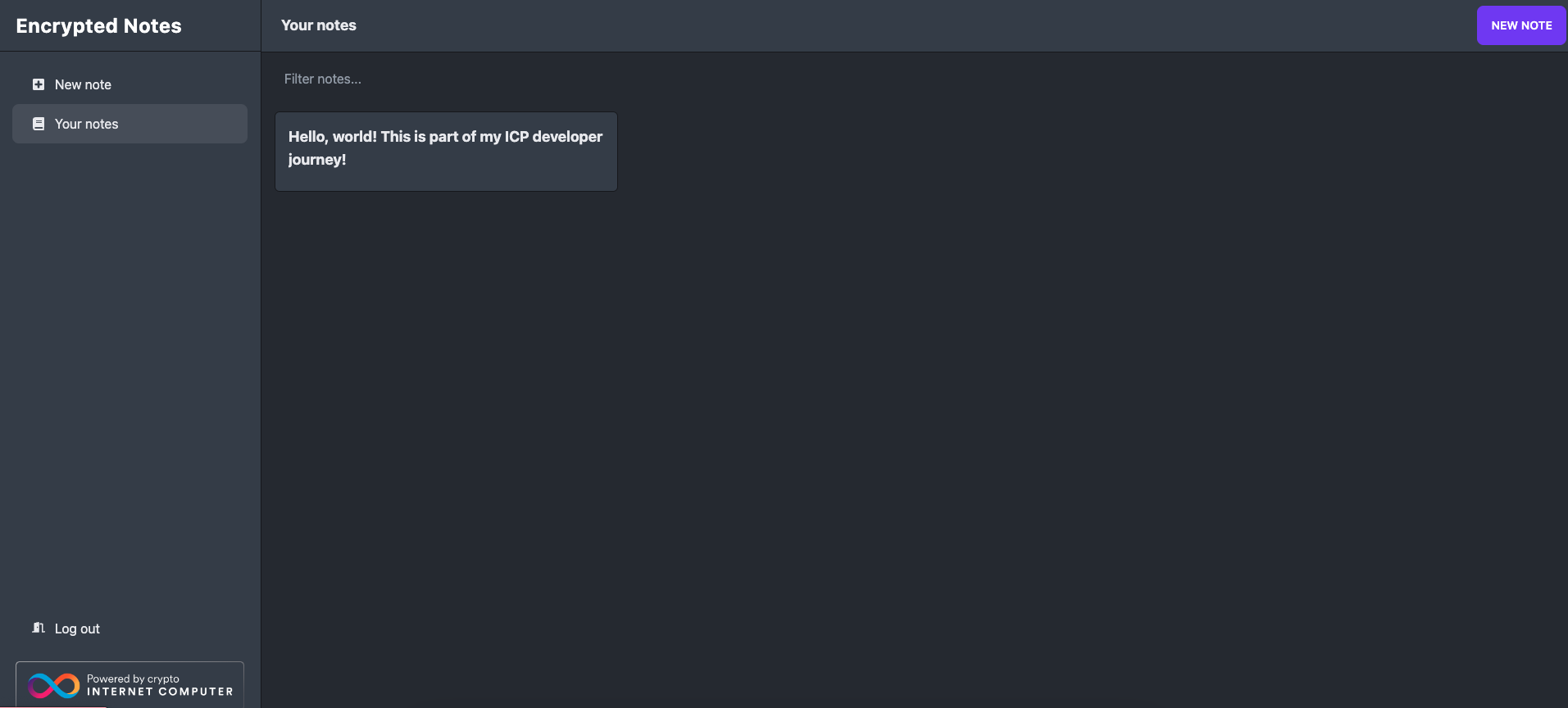Open the Hello, world! note card

tap(446, 151)
